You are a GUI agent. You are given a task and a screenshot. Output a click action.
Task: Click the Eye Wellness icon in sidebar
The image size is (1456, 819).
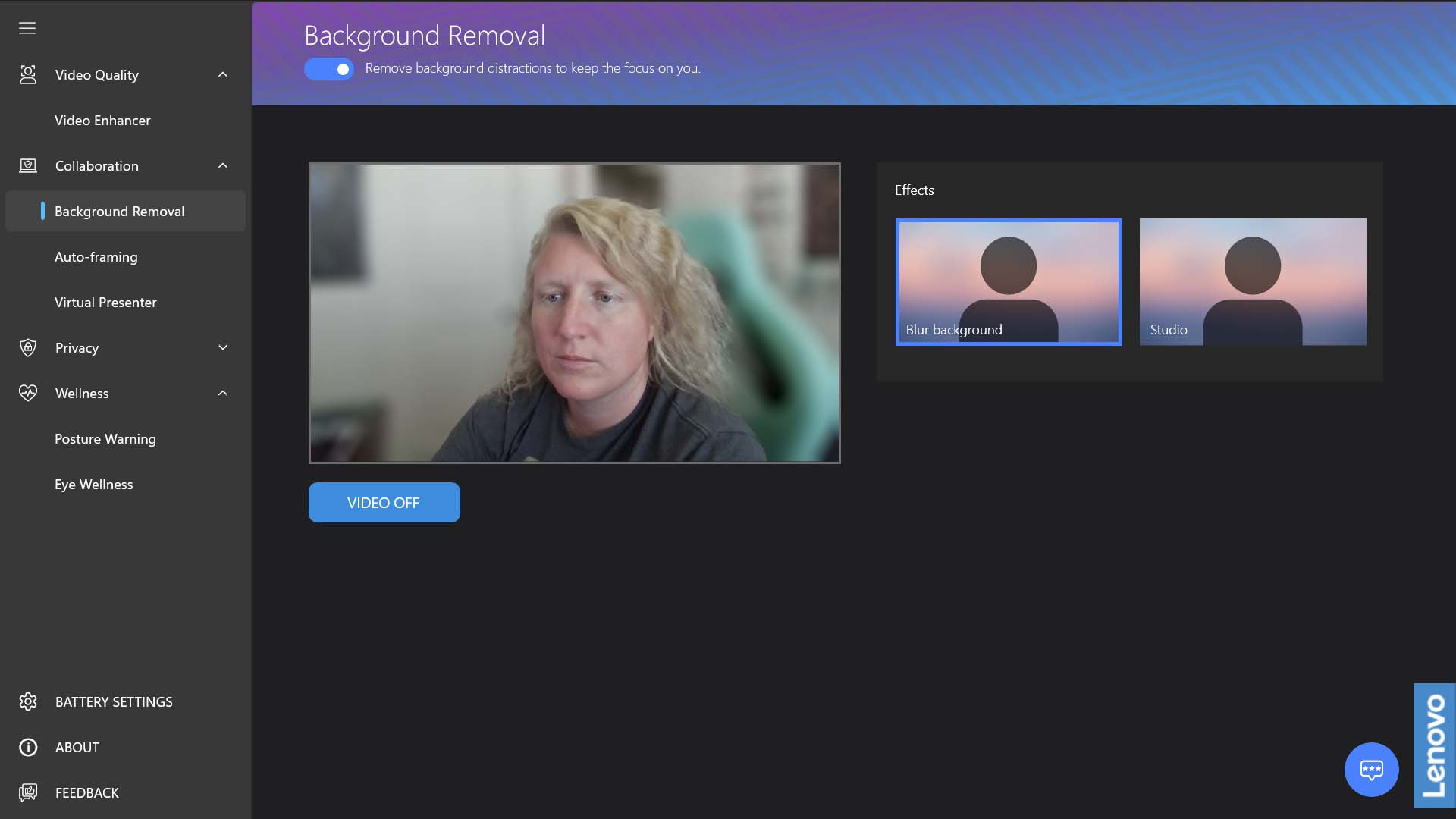94,484
